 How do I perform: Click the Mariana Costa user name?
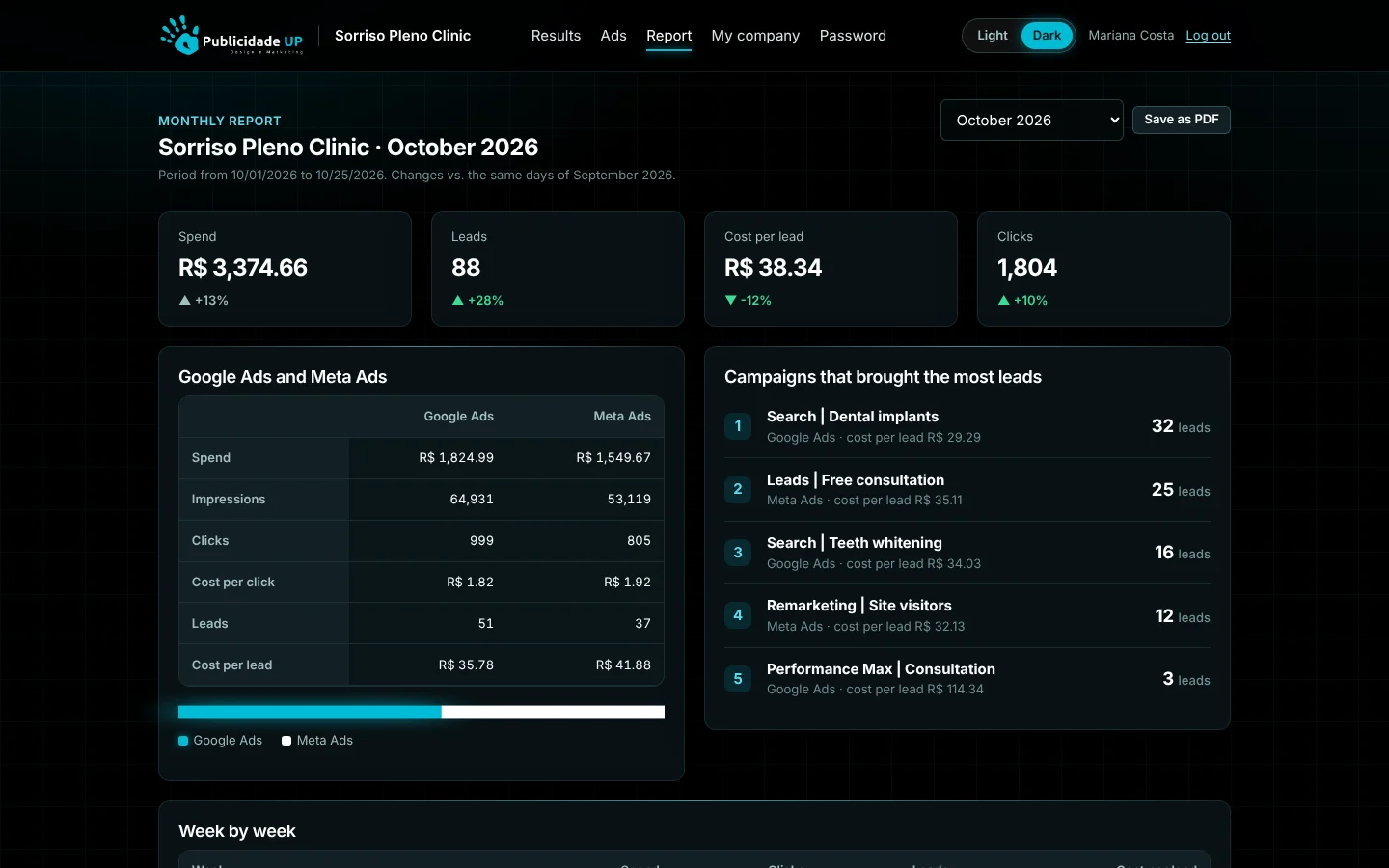coord(1131,36)
